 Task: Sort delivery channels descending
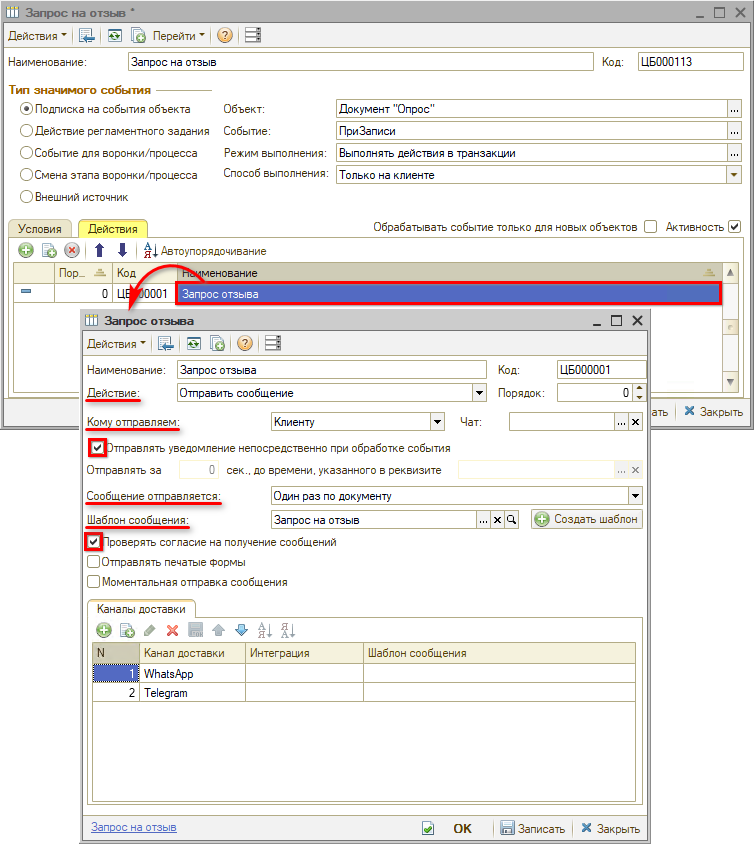(287, 630)
